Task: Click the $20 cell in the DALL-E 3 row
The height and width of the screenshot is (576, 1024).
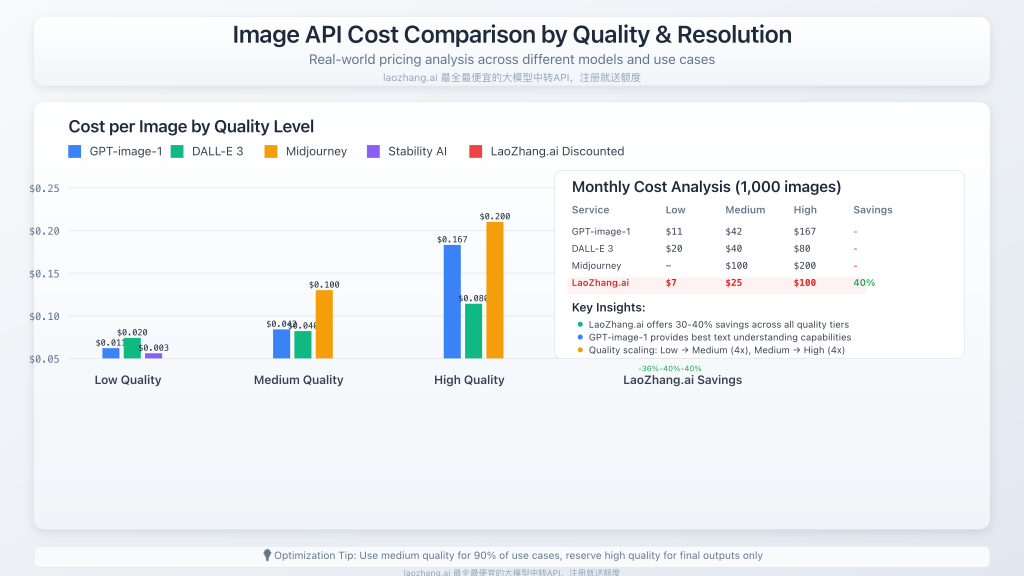Action: 674,248
